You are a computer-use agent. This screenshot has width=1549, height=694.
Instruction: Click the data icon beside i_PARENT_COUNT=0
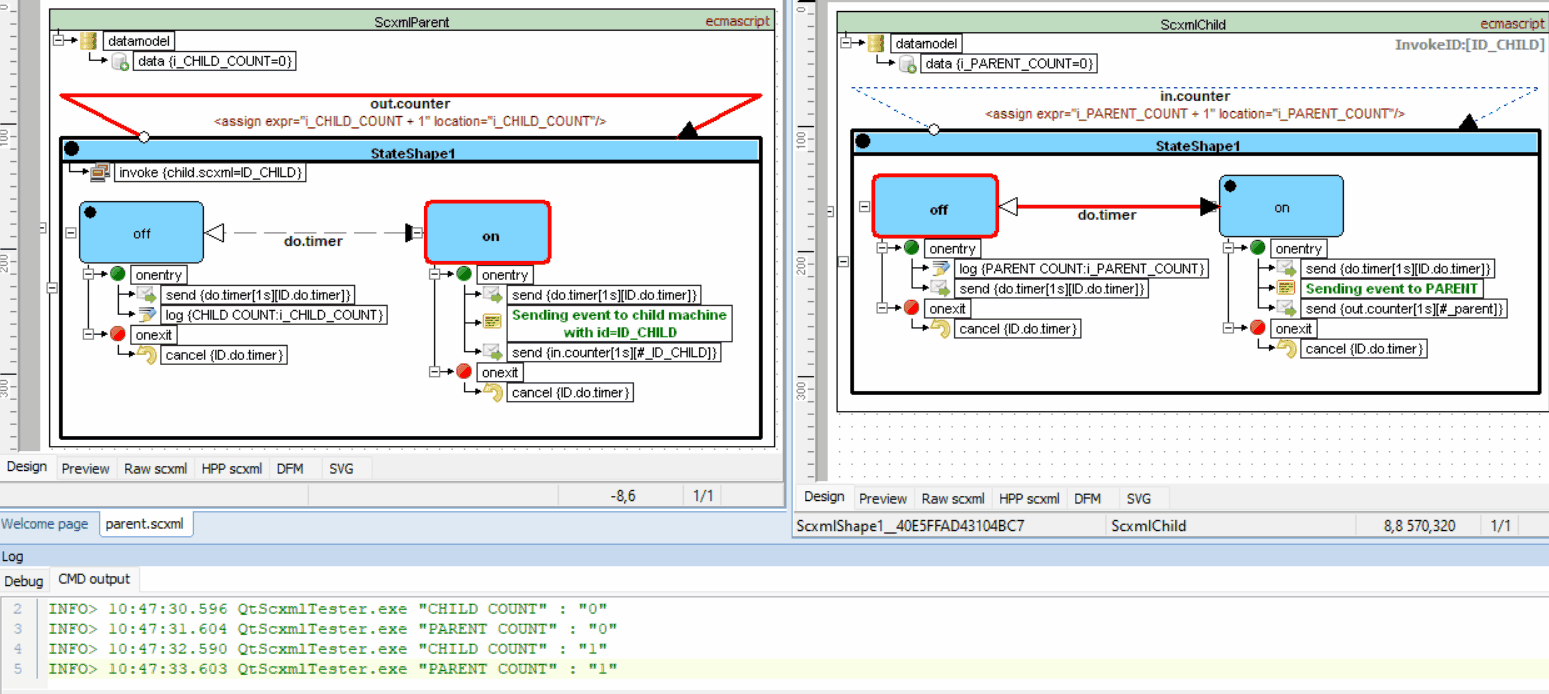coord(907,64)
